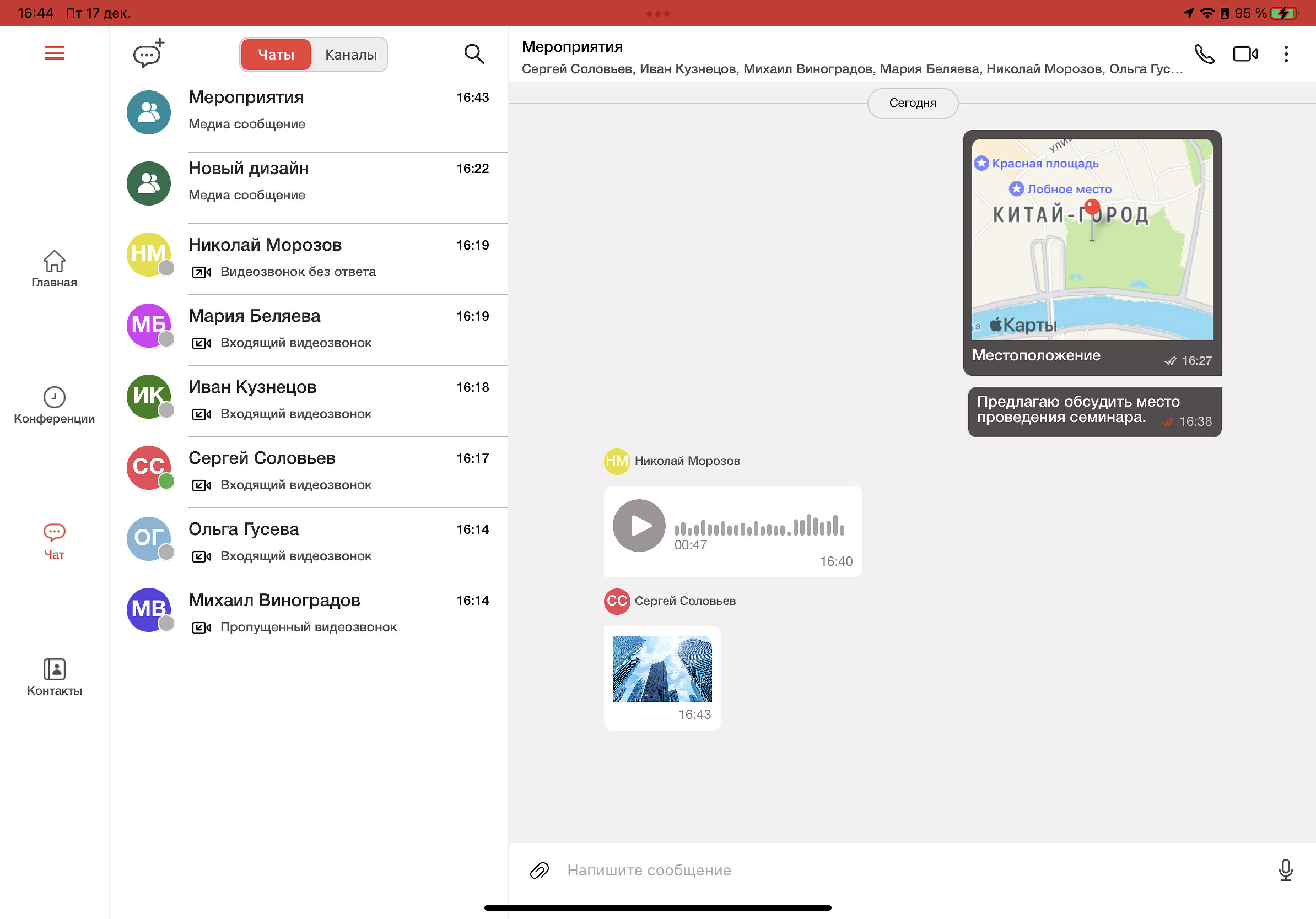Viewport: 1316px width, 919px height.
Task: Open chat with Мария Беляева
Action: [310, 327]
